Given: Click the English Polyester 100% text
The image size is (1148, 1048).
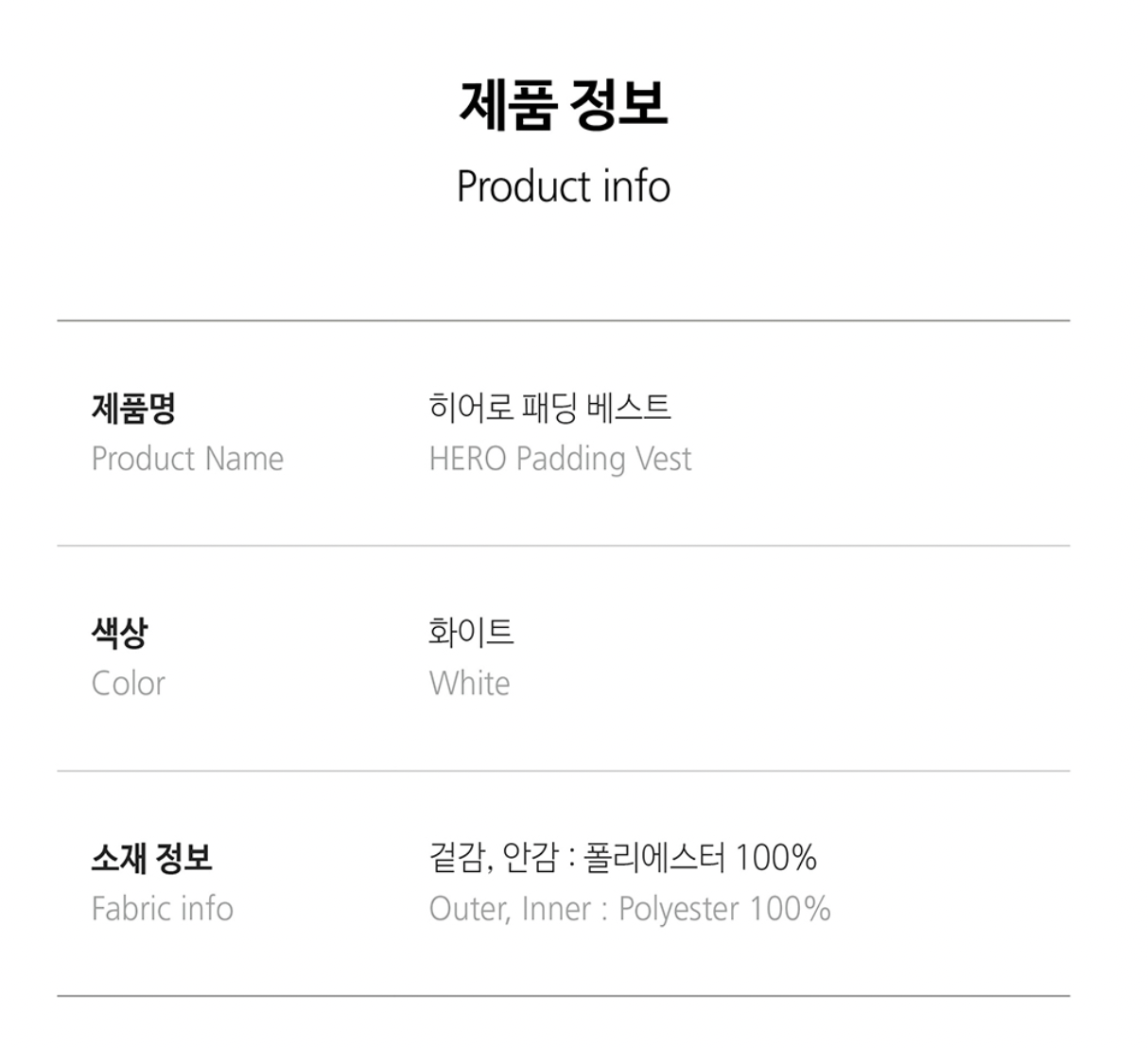Looking at the screenshot, I should (x=724, y=909).
